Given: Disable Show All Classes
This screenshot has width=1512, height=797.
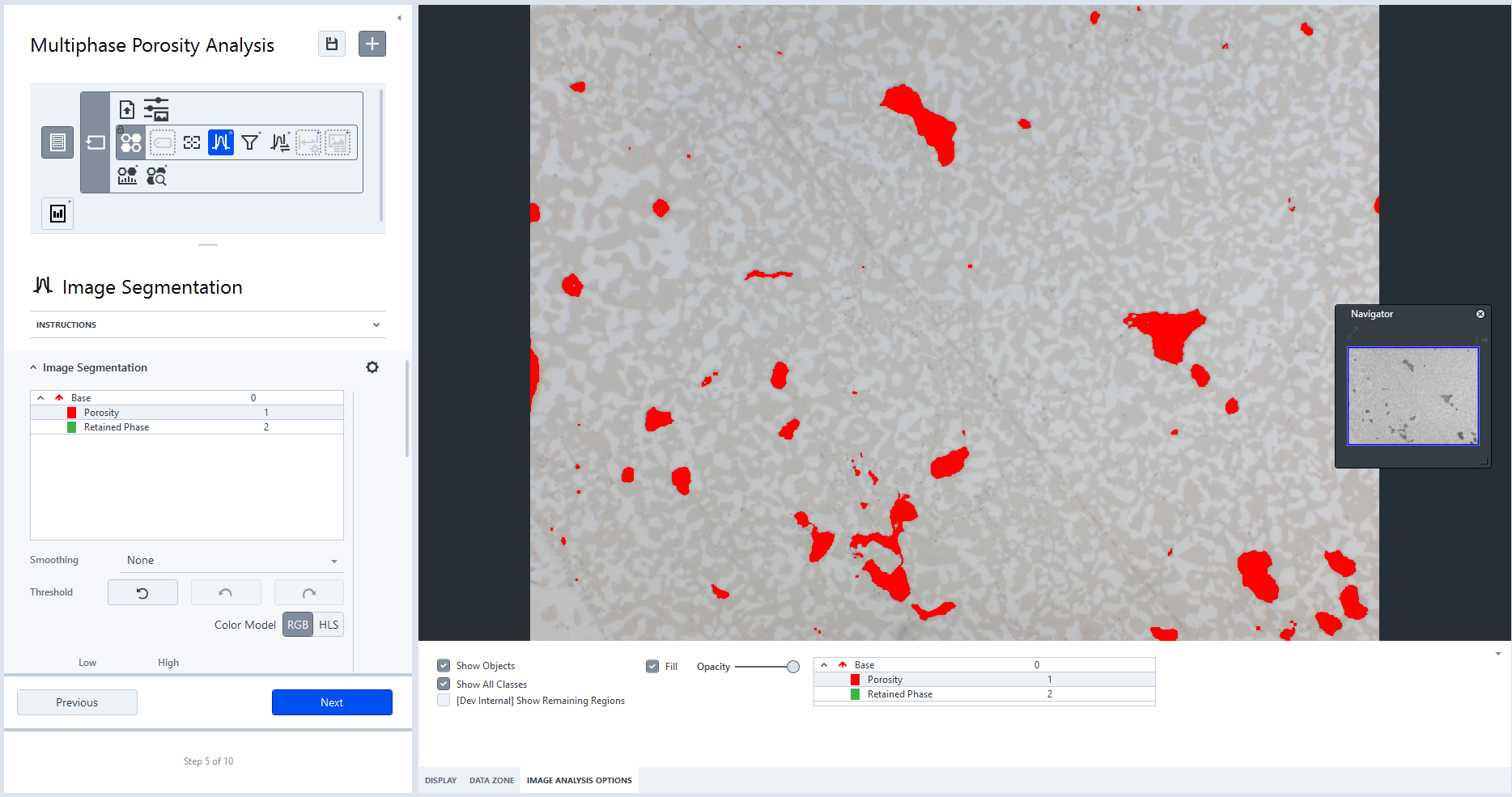Looking at the screenshot, I should point(444,684).
